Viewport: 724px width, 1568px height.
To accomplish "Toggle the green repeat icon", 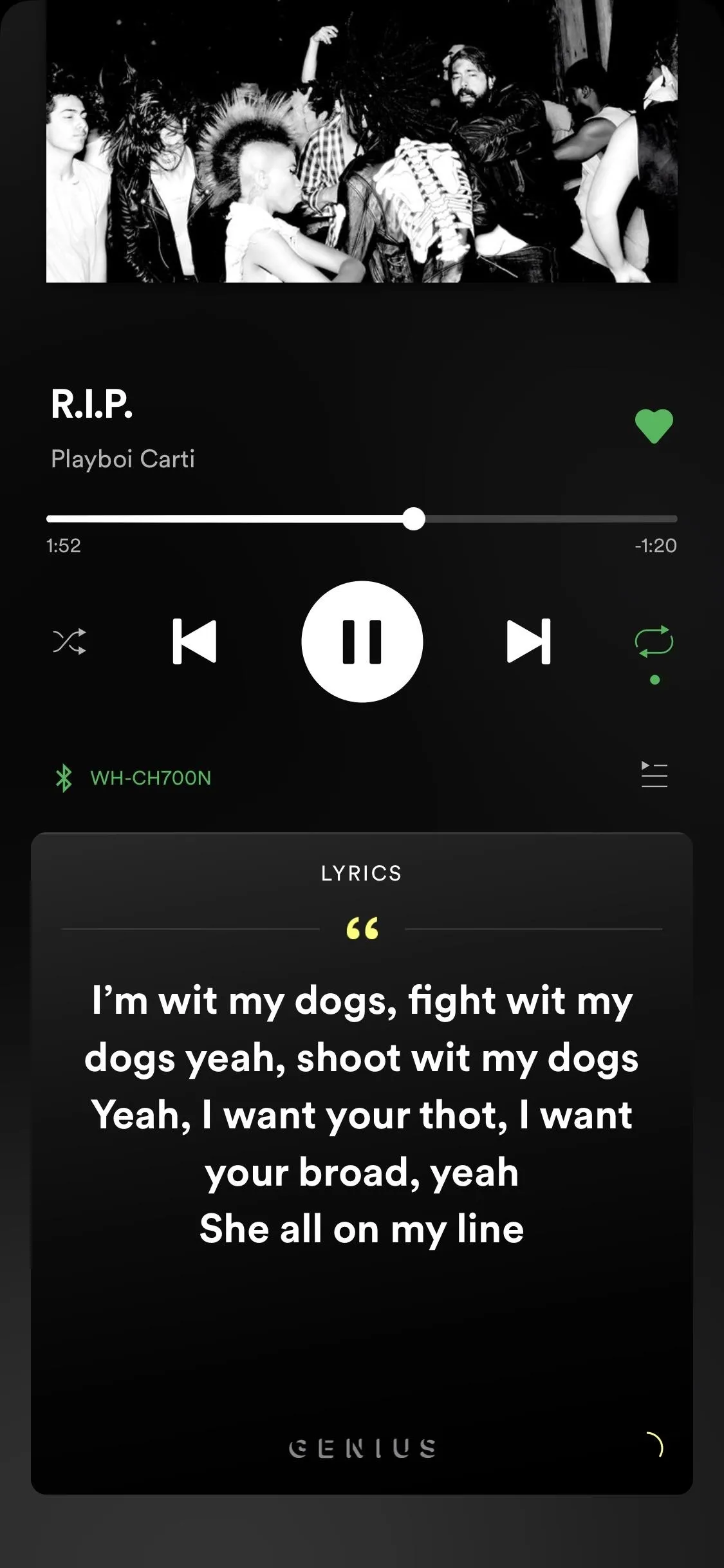I will 654,642.
